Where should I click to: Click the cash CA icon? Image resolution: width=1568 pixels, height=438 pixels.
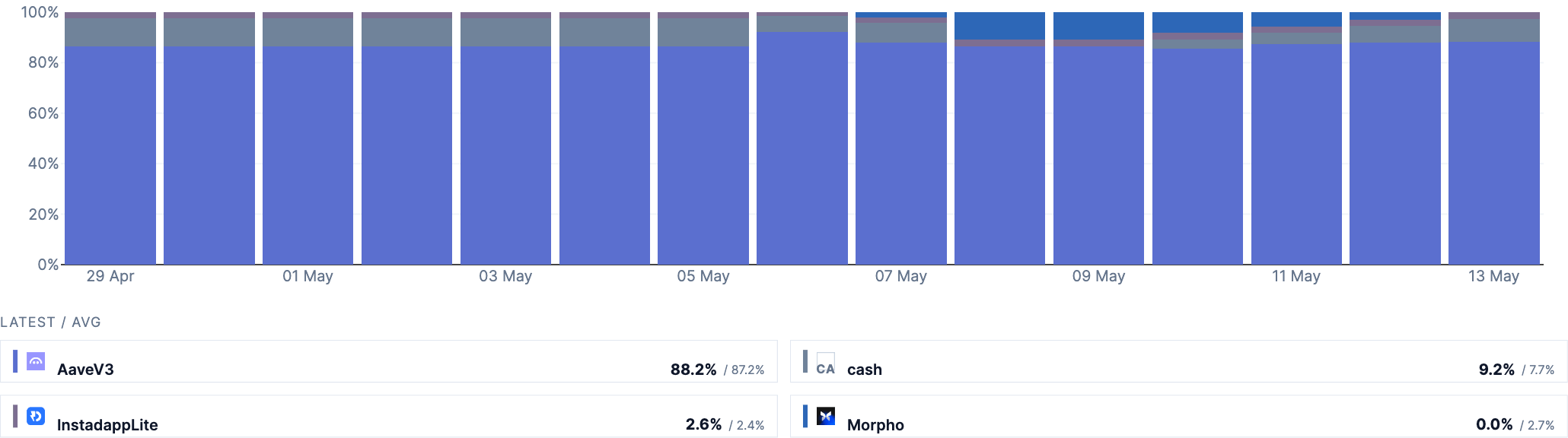(826, 363)
